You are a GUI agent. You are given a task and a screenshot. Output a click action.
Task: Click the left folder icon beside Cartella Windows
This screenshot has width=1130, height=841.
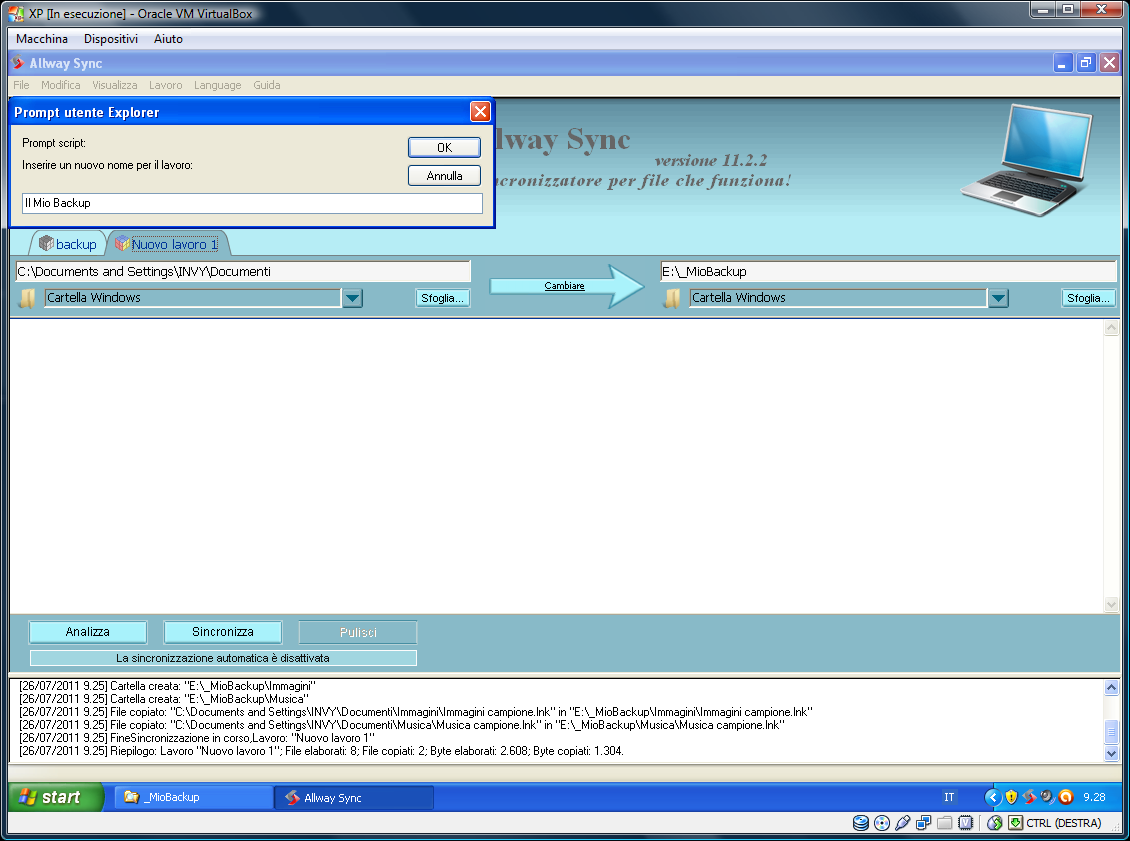pos(27,298)
